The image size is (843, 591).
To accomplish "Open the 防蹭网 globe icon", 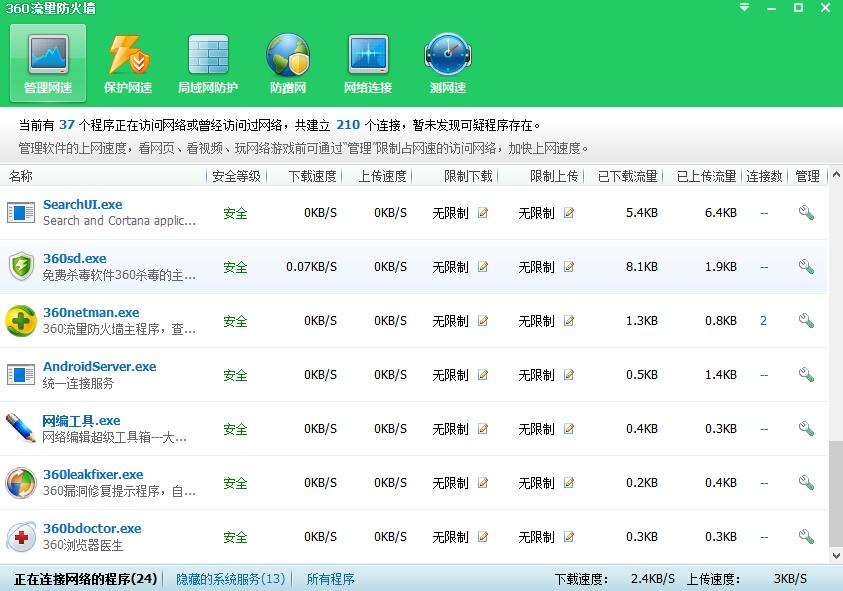I will pos(288,63).
